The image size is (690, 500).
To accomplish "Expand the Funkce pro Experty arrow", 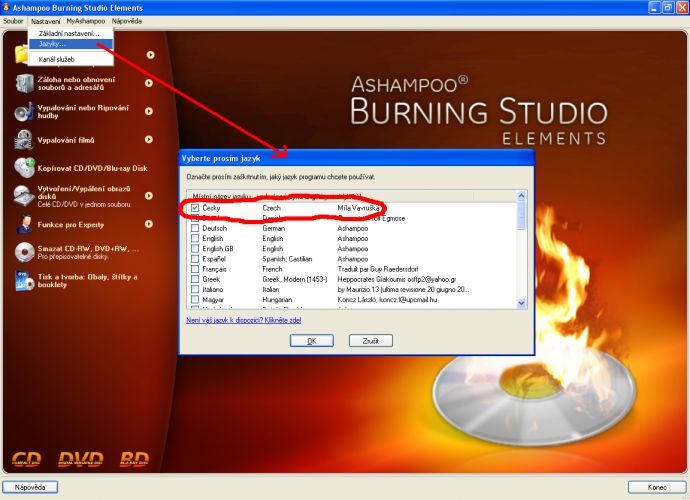I will [x=149, y=224].
